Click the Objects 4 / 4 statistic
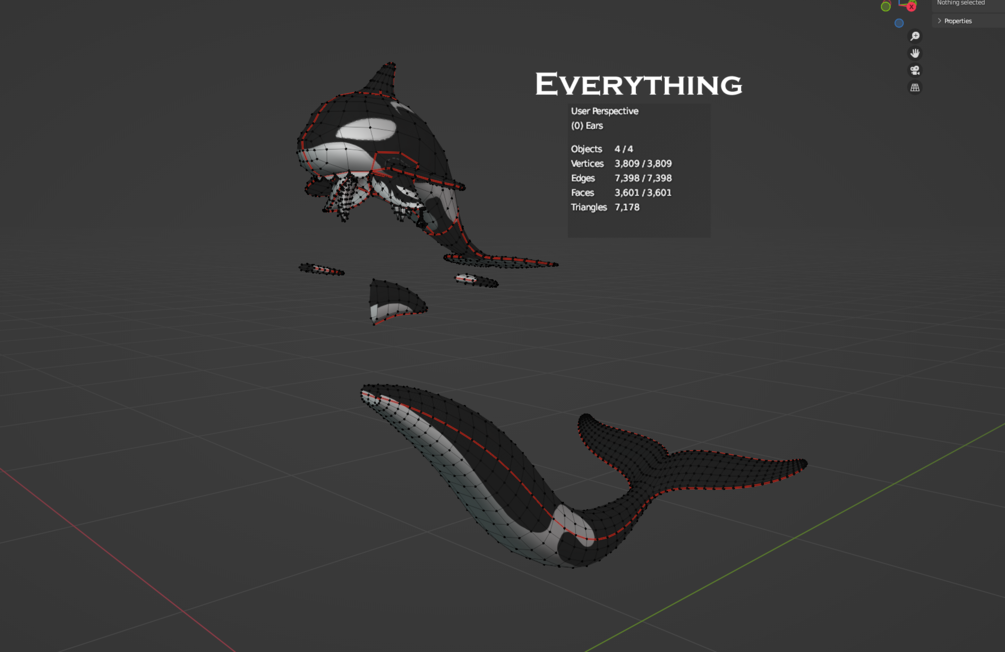The height and width of the screenshot is (652, 1005). click(x=602, y=149)
